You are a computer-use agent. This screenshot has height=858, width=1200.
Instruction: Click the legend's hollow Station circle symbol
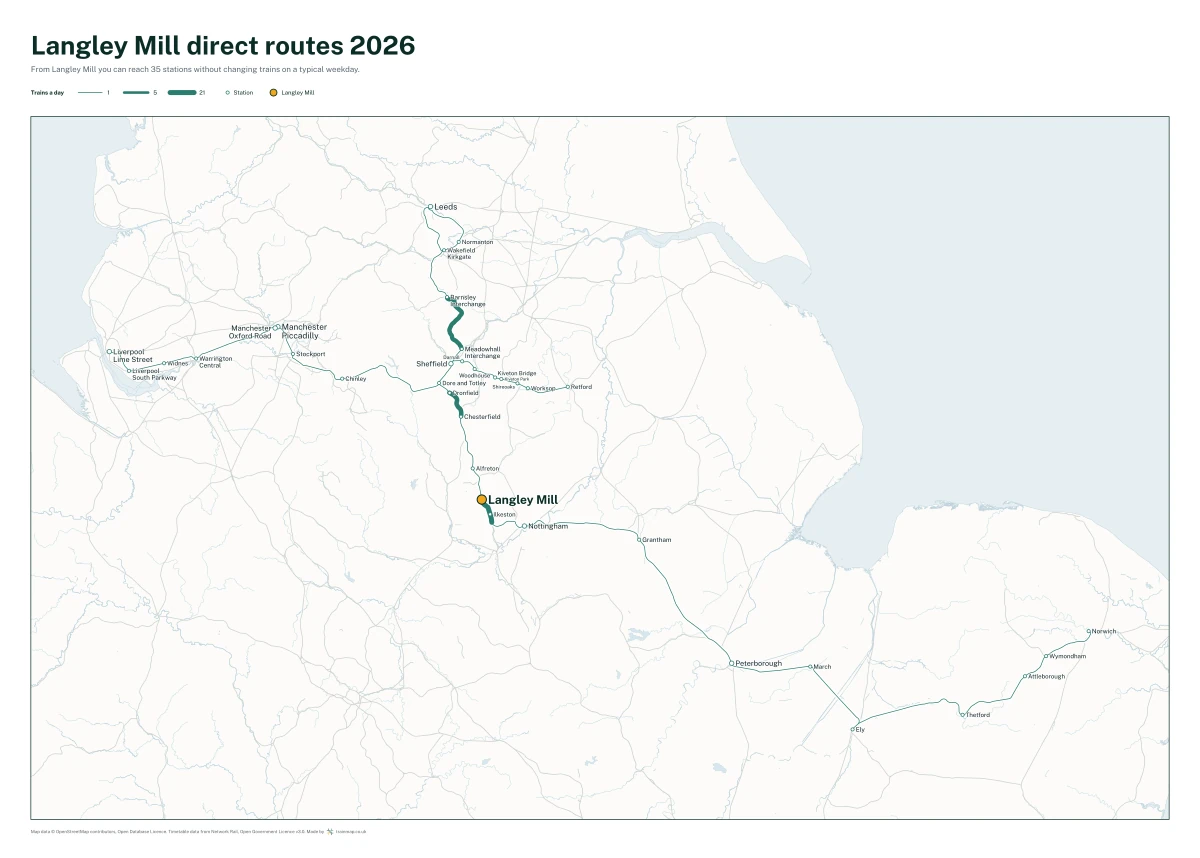(228, 92)
